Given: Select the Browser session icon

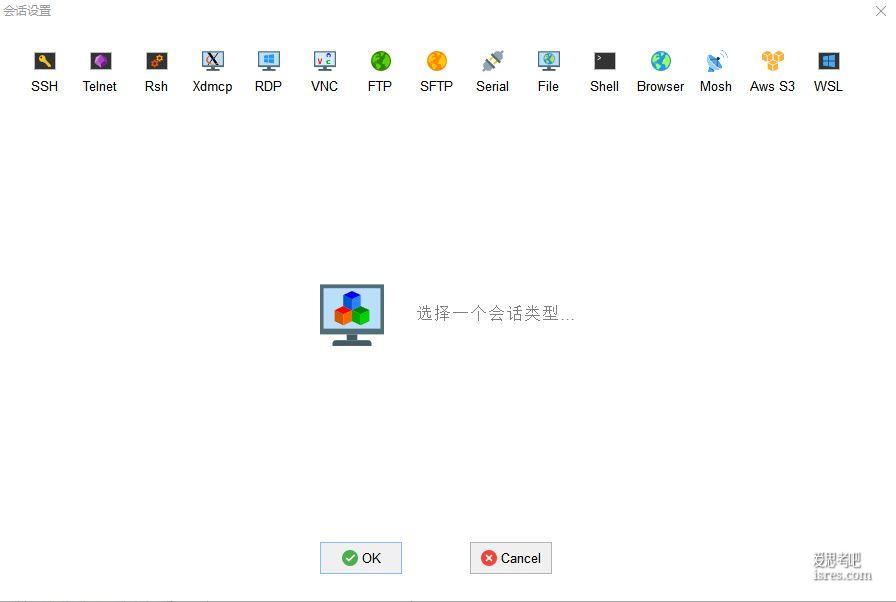Looking at the screenshot, I should (661, 61).
